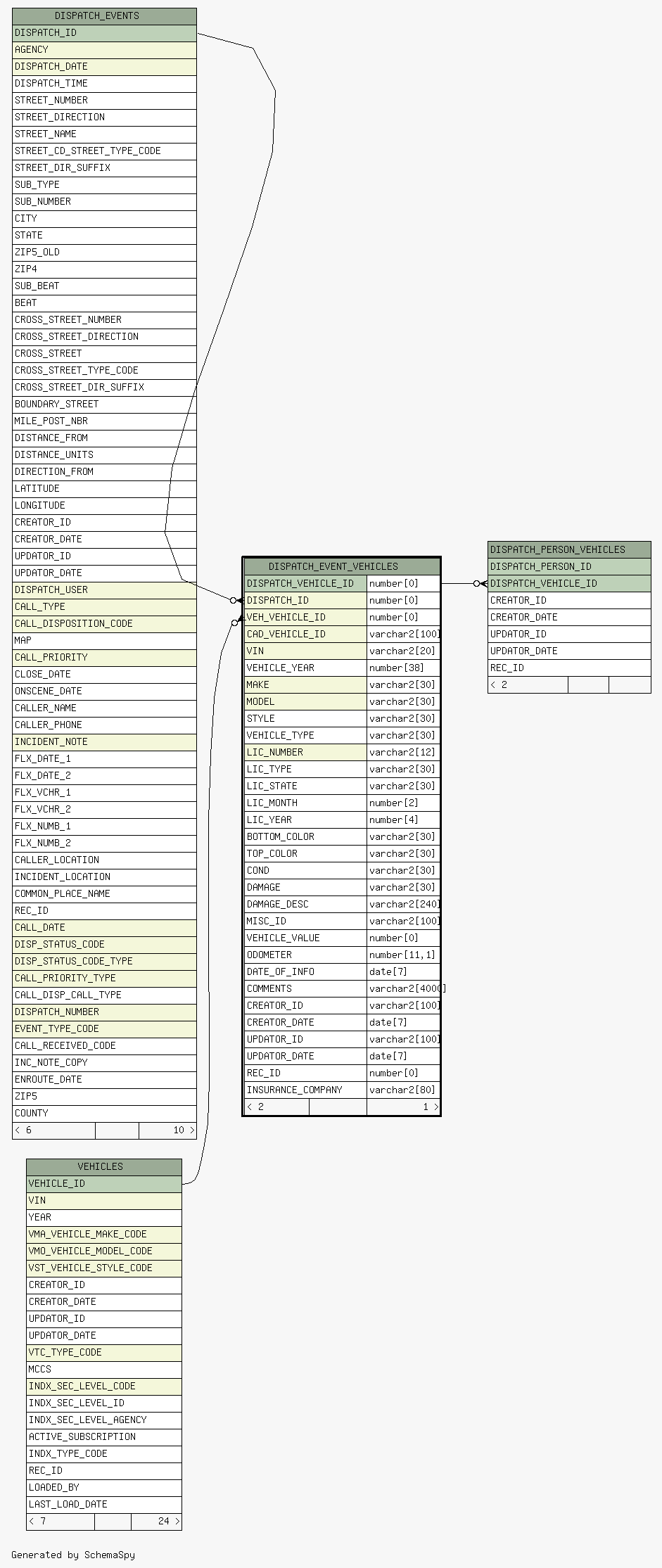
Task: Click the DISPATCH_USER column row
Action: 104,590
